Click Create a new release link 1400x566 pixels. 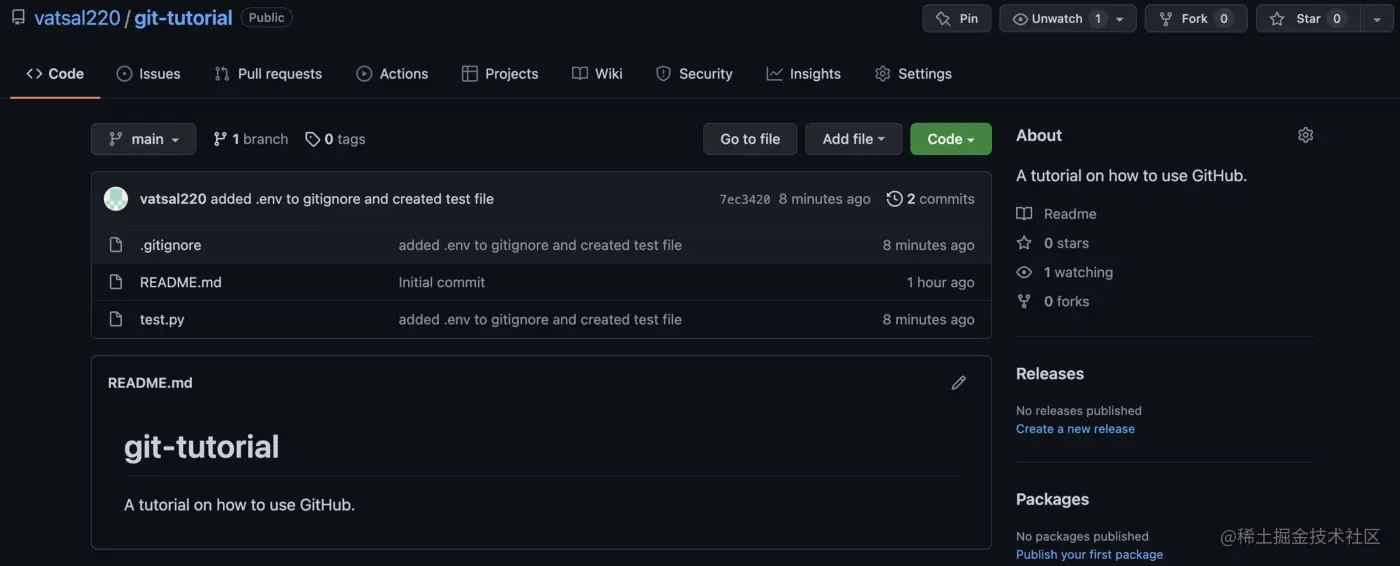pyautogui.click(x=1075, y=429)
